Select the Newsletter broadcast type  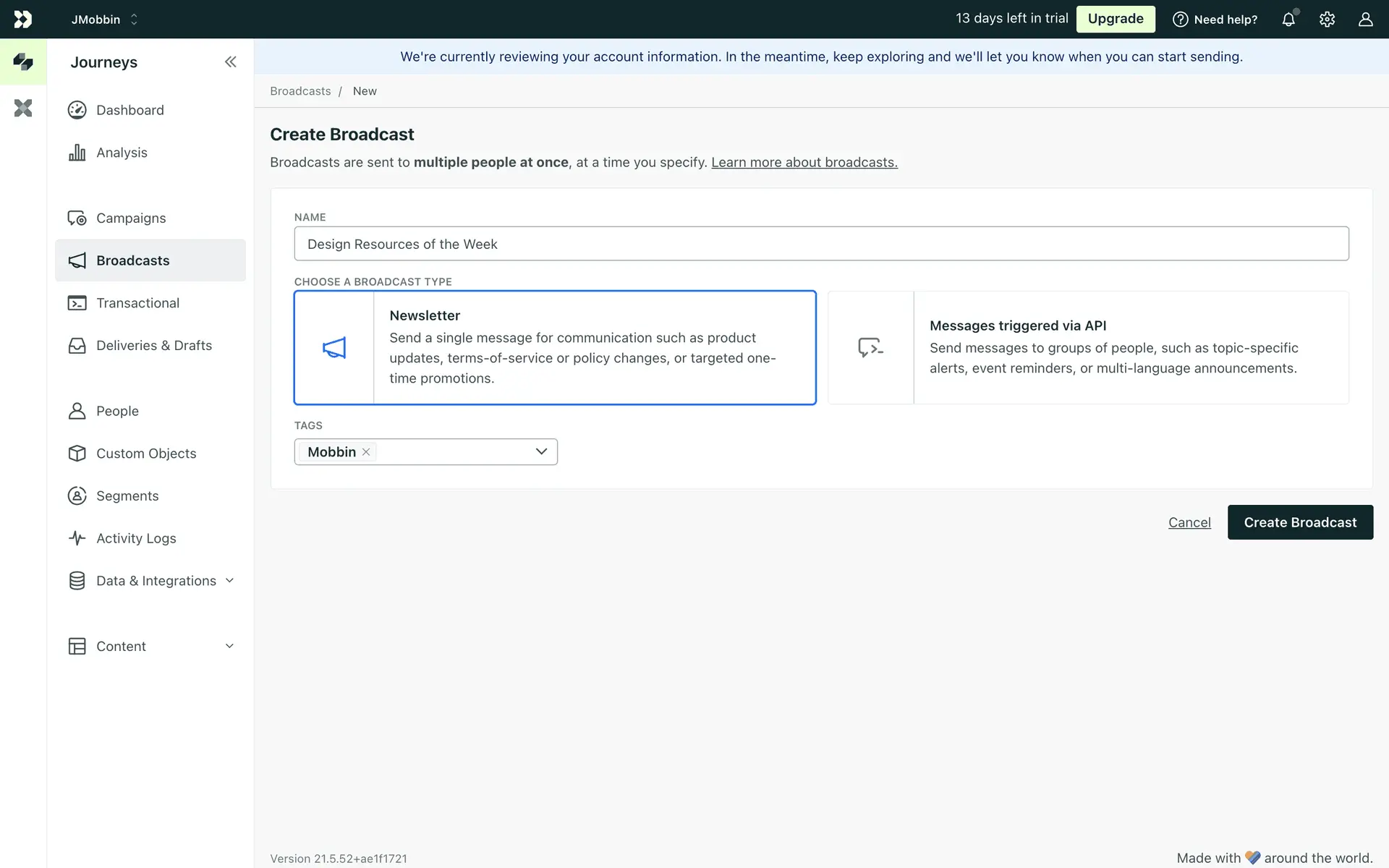click(x=555, y=347)
